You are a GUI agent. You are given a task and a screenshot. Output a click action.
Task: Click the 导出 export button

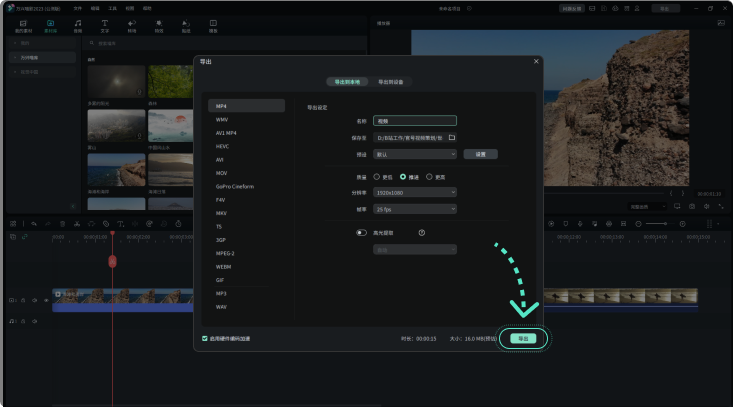[x=522, y=339]
